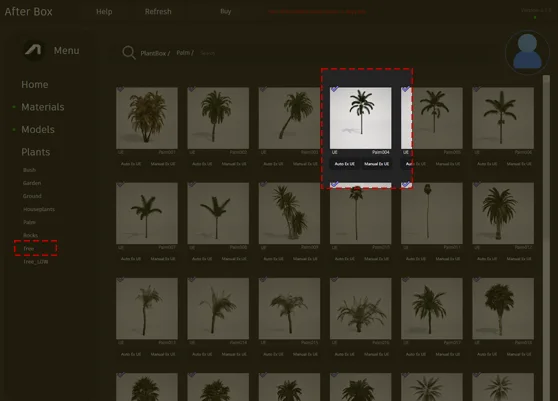This screenshot has height=401, width=558.
Task: Select the Palm009 multi-trunk thumbnail
Action: point(289,213)
